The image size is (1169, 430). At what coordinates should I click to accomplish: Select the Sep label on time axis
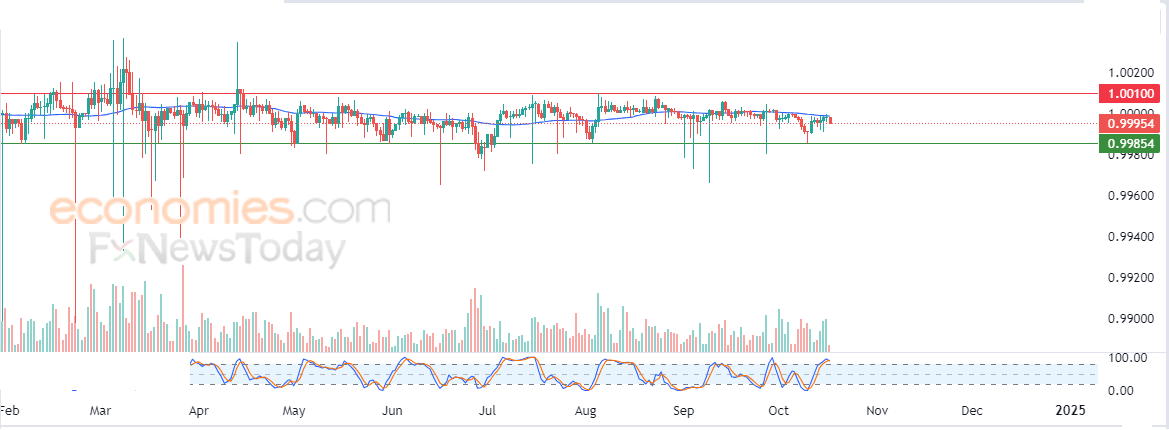click(x=684, y=411)
